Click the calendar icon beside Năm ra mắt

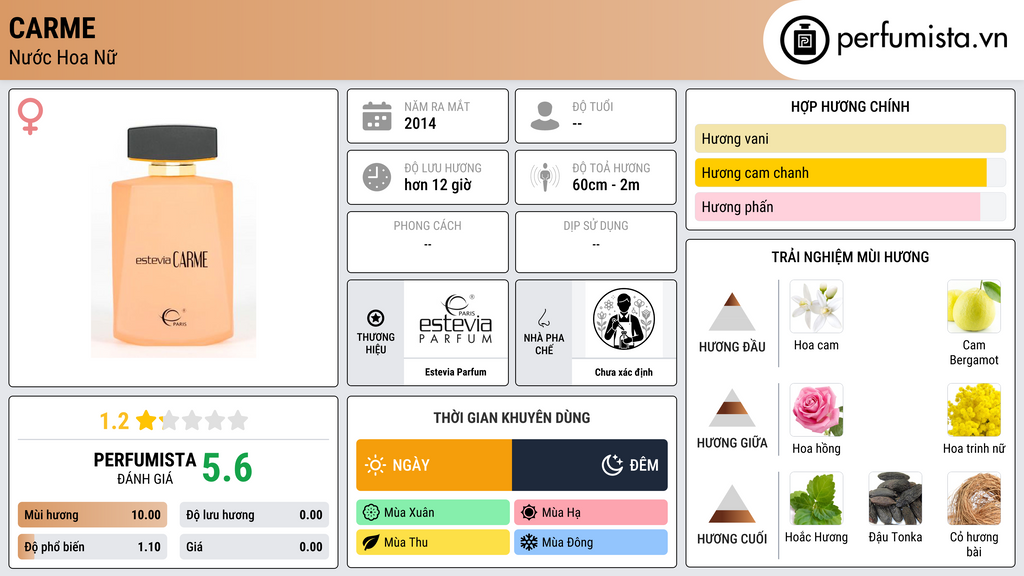pyautogui.click(x=377, y=116)
